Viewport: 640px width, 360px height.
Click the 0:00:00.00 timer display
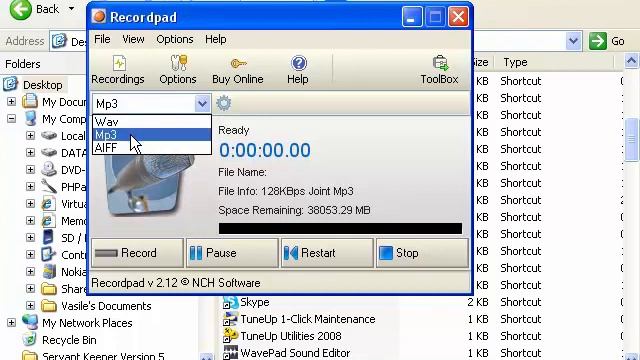[264, 150]
